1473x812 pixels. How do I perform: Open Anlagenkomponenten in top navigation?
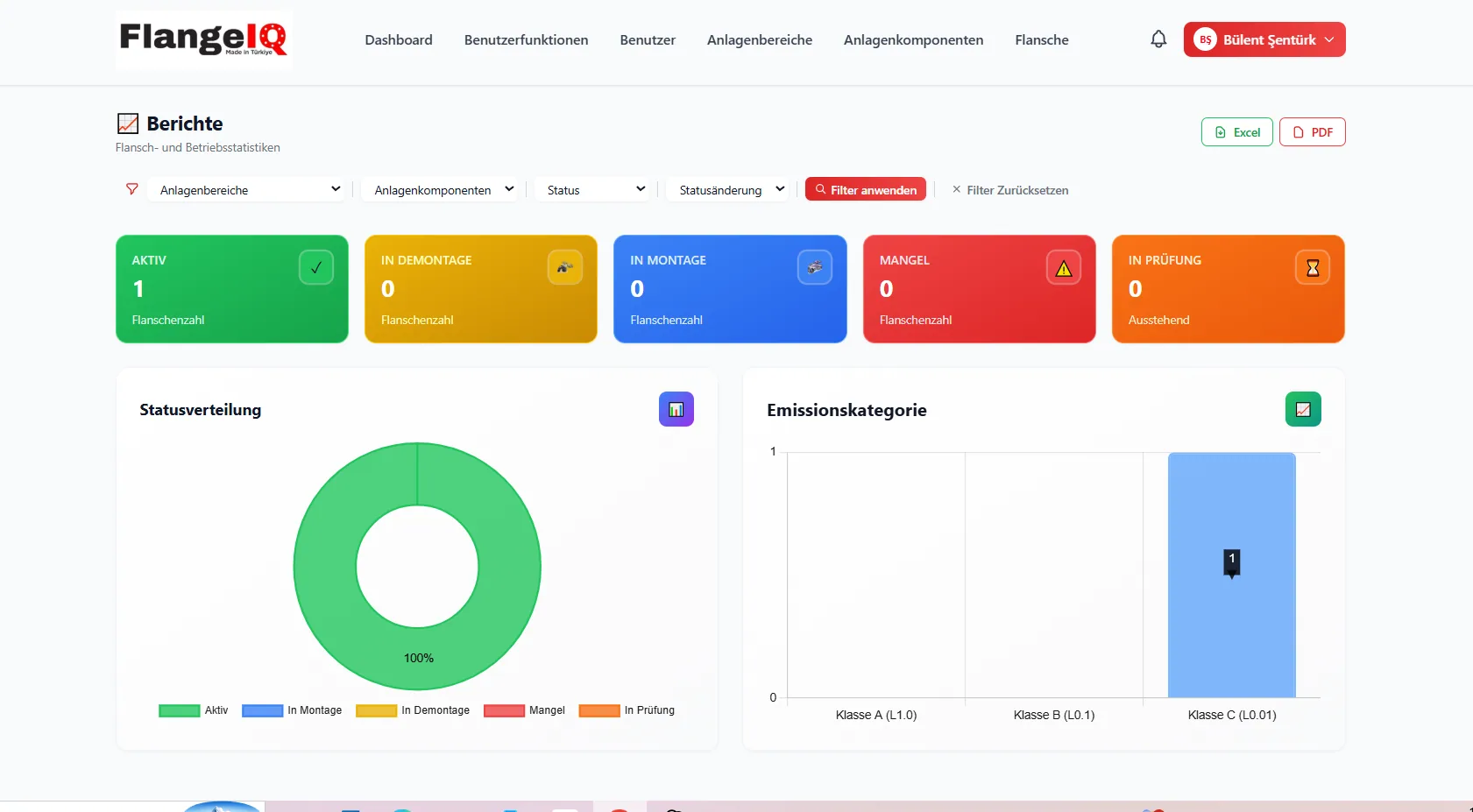tap(913, 39)
